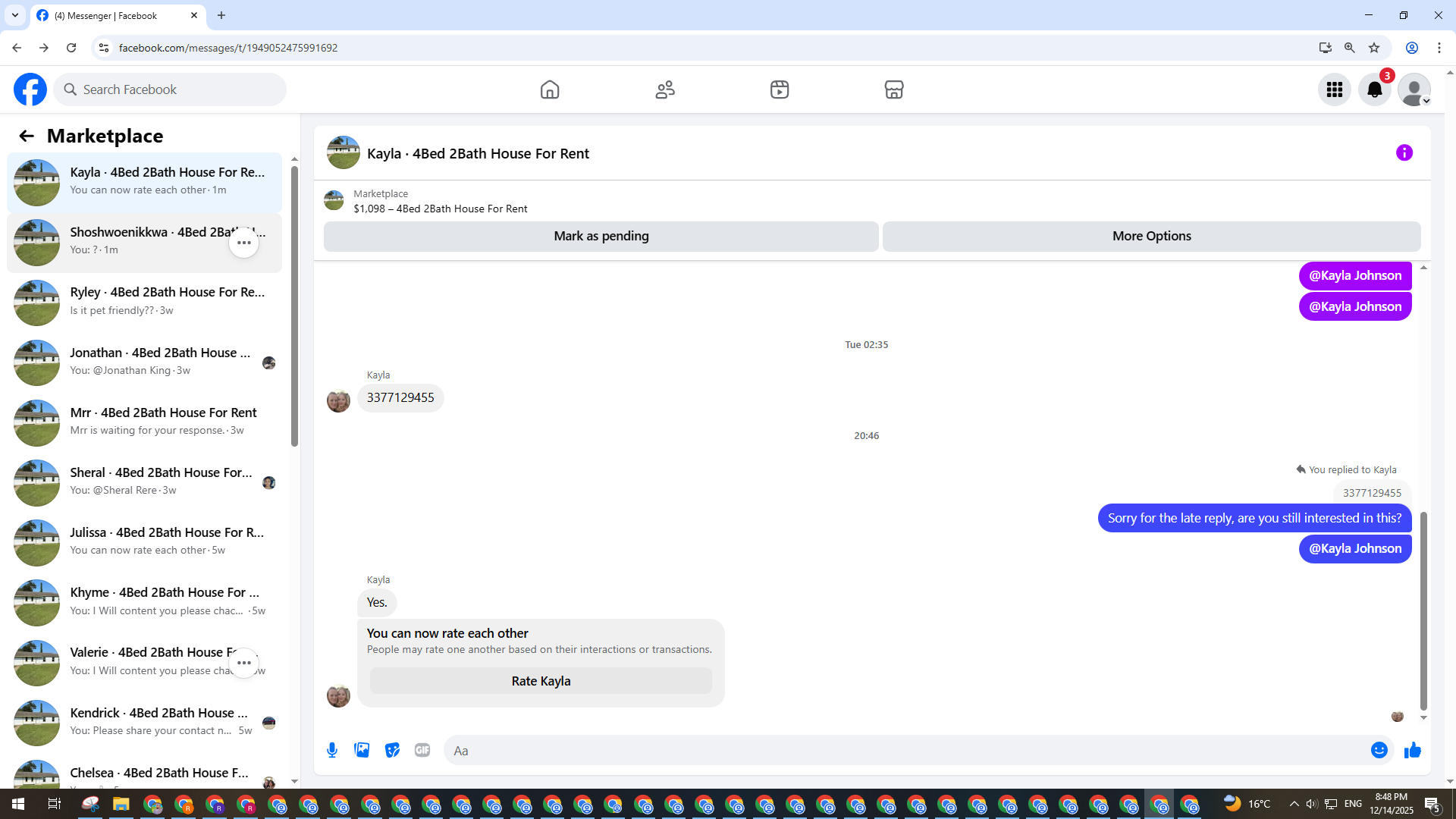Screen dimensions: 1456x819
Task: Go to Facebook Home tab
Action: click(550, 89)
